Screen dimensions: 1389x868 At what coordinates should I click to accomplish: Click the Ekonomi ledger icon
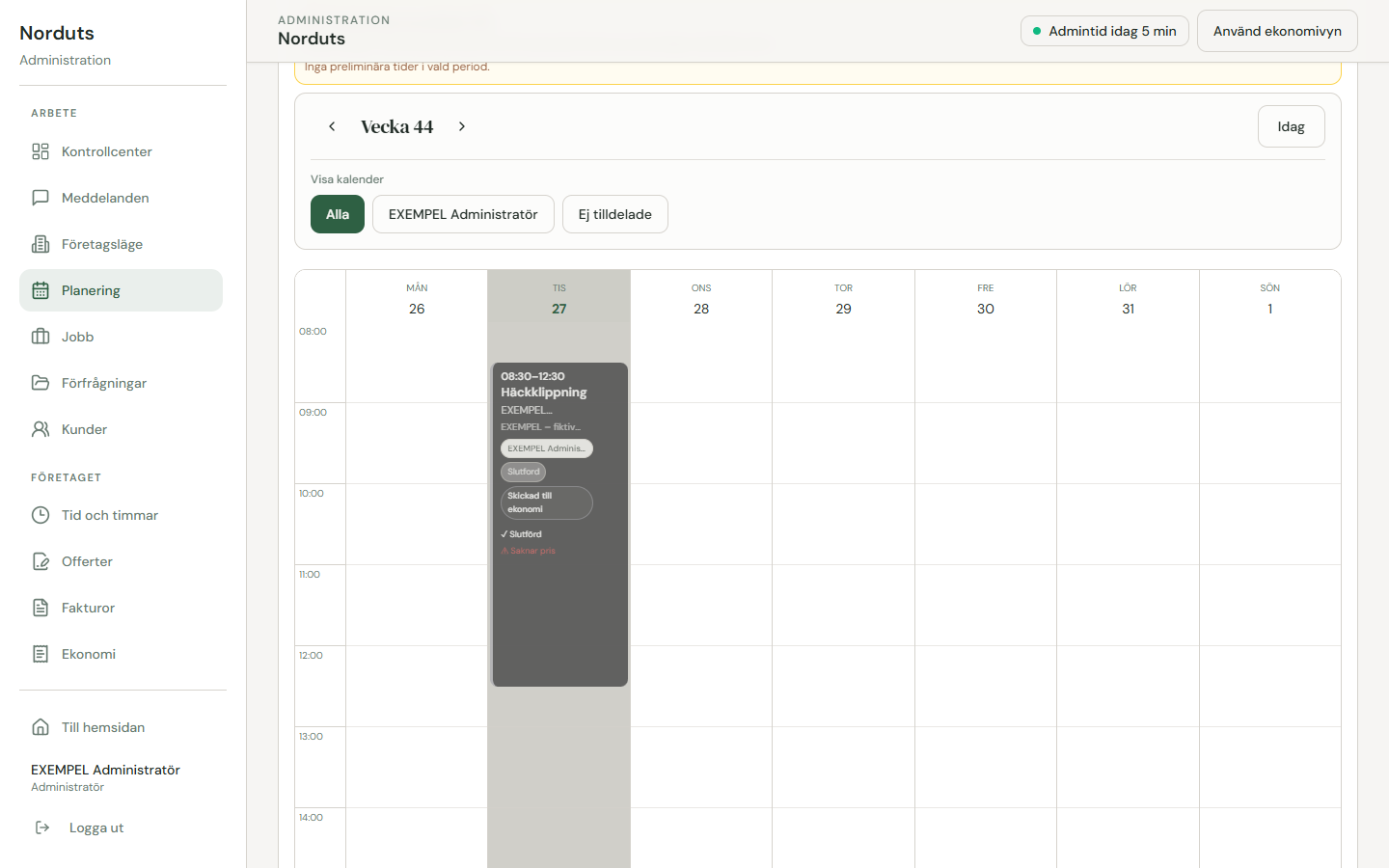(x=41, y=654)
